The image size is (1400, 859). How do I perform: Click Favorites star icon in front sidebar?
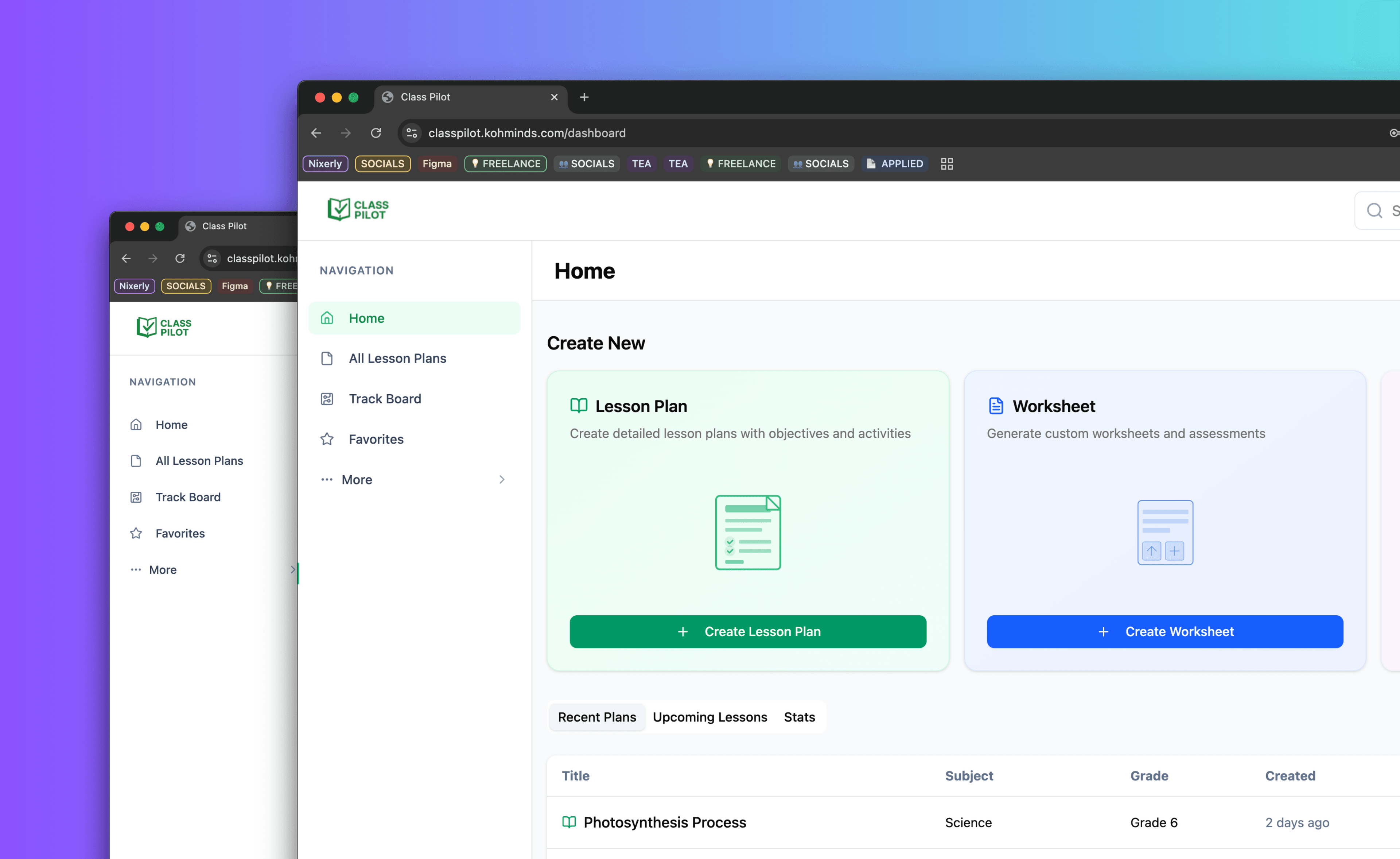(327, 440)
